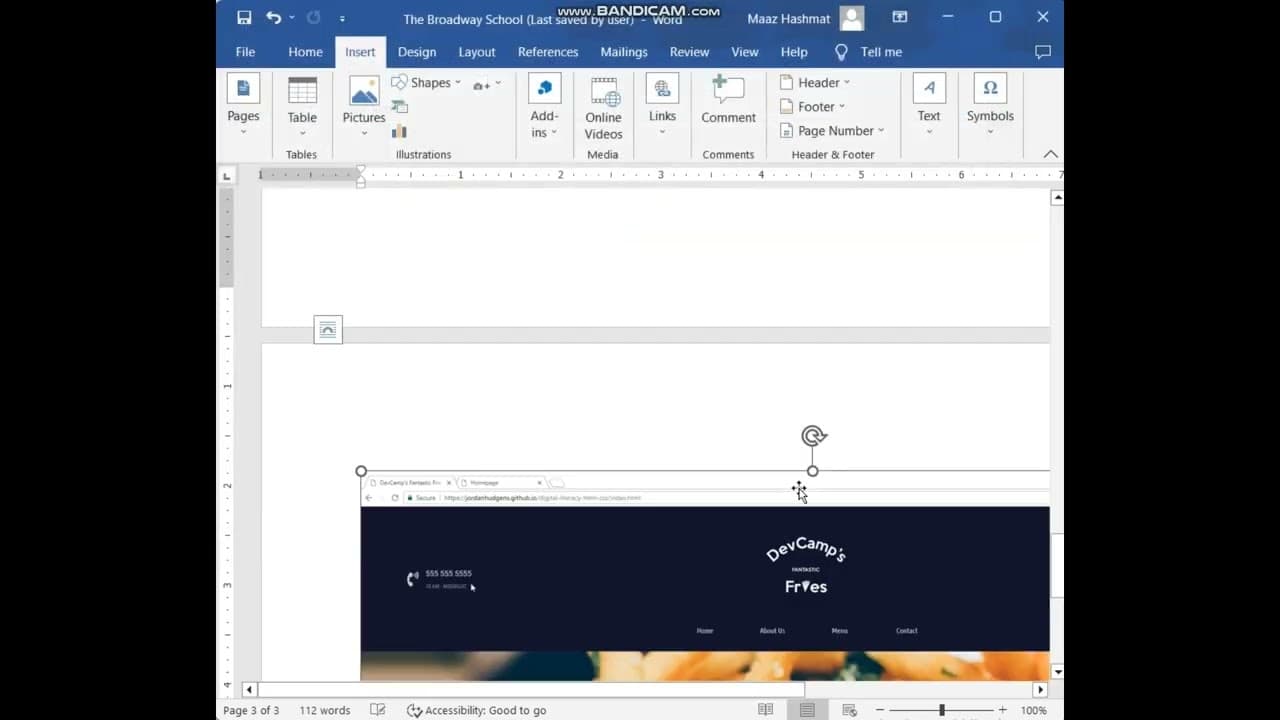Open the View tab
This screenshot has width=1280, height=720.
coord(745,52)
